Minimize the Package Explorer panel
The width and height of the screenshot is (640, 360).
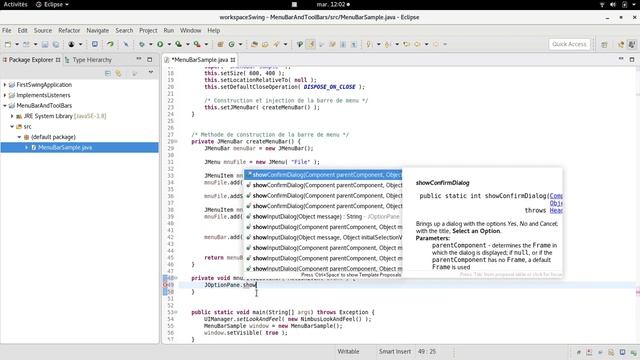(139, 59)
